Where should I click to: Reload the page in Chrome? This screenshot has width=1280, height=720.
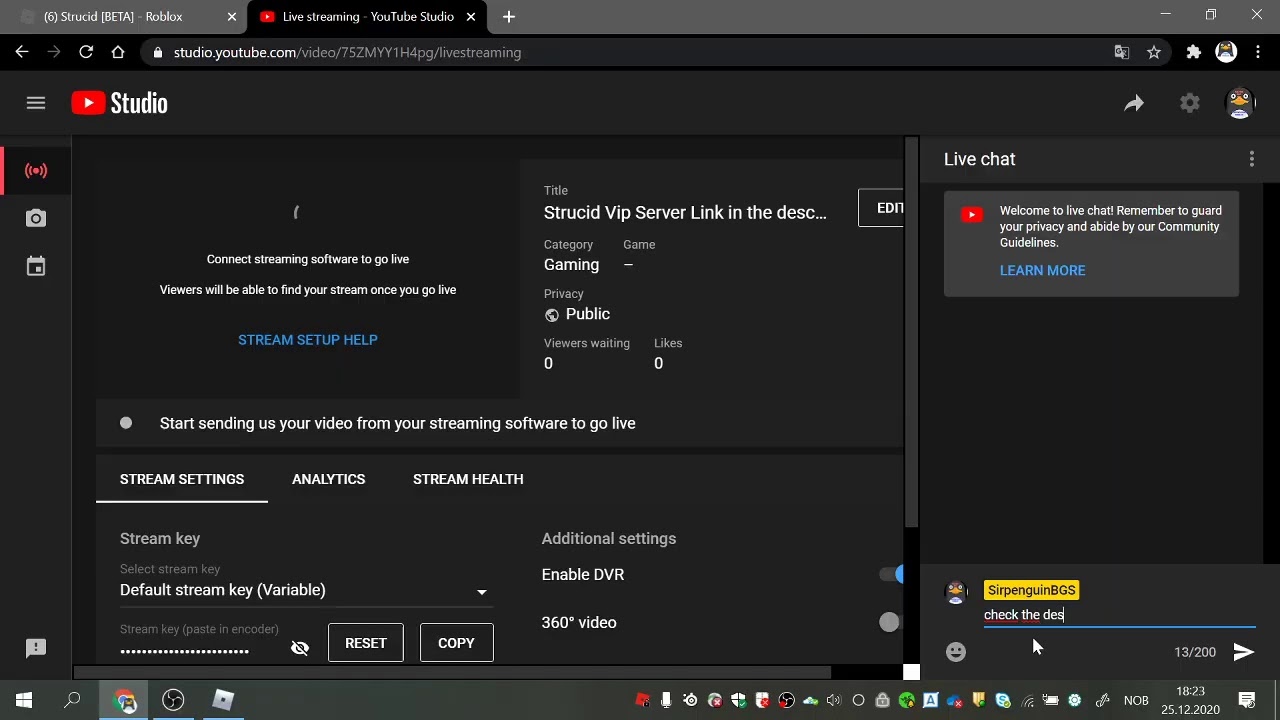[x=86, y=52]
